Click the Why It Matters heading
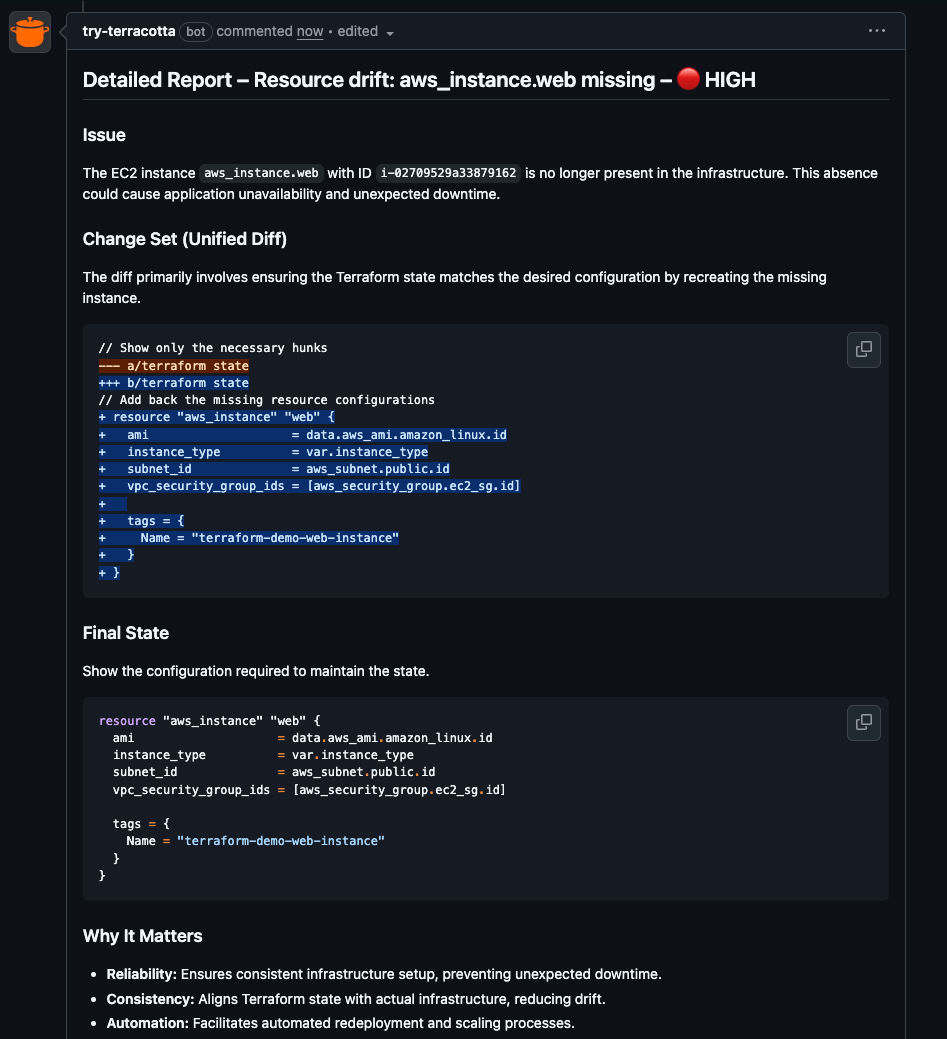This screenshot has height=1039, width=947. point(143,936)
